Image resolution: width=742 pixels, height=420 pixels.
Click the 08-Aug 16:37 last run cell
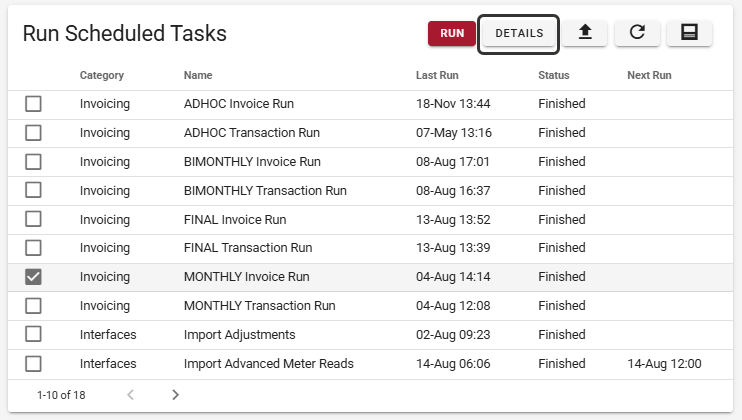click(x=453, y=191)
